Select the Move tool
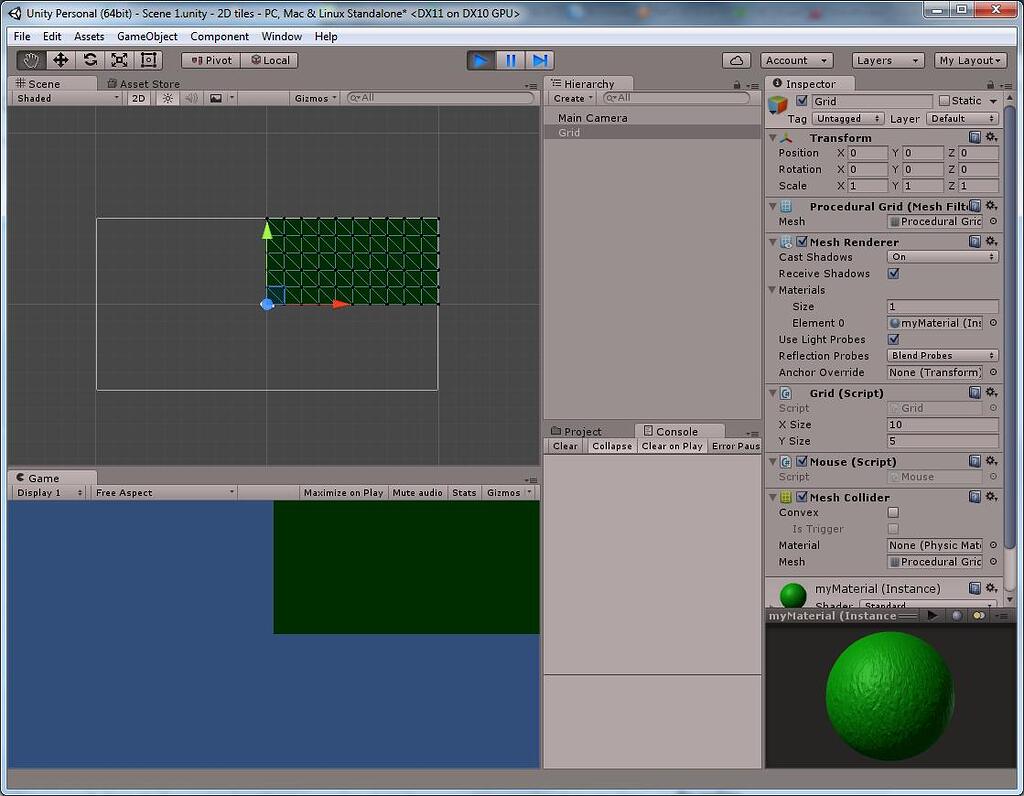 60,60
